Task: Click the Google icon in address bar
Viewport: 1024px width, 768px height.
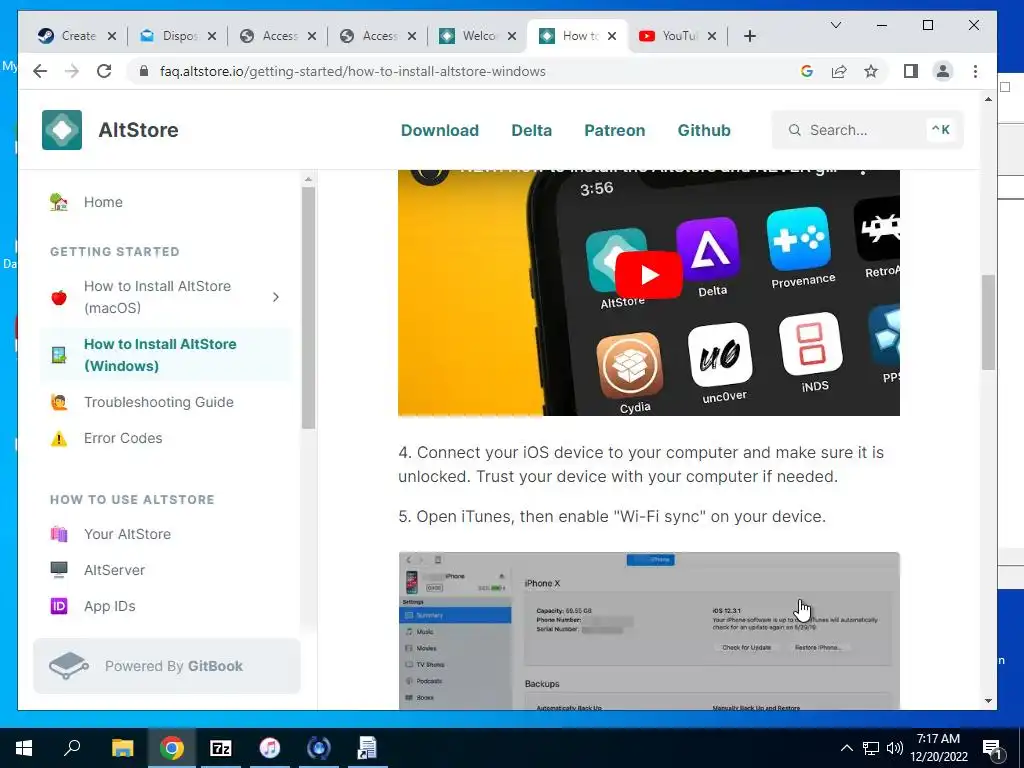Action: [807, 71]
